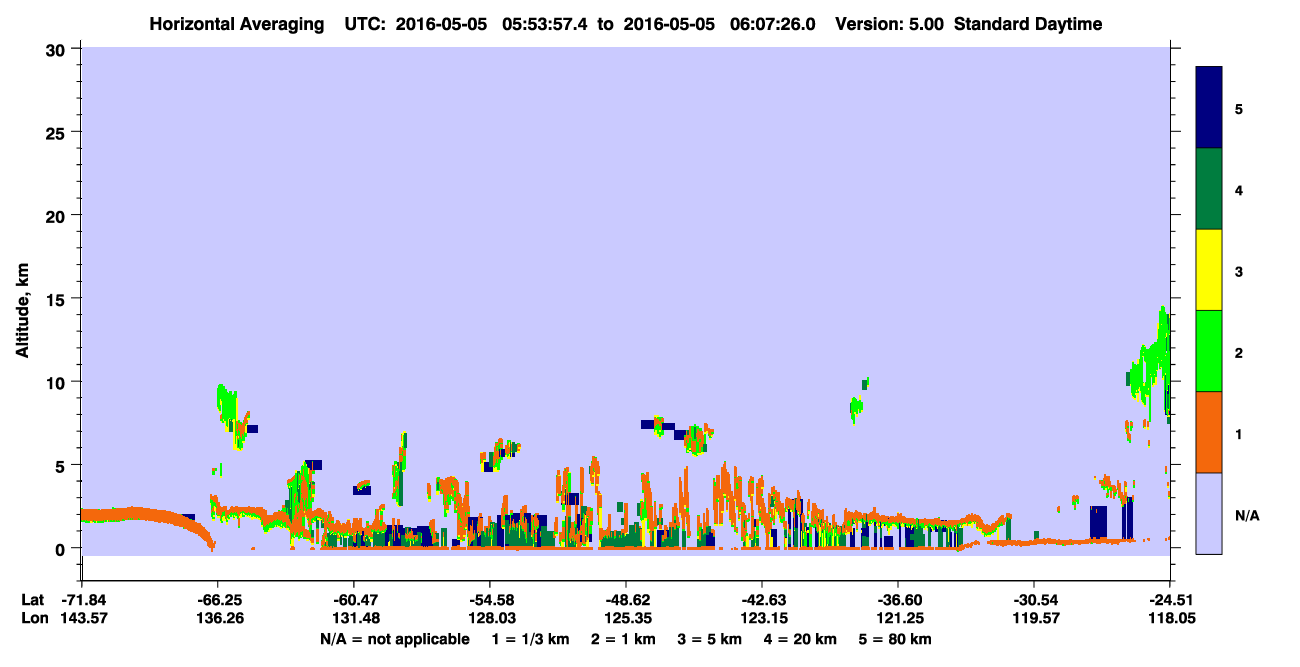Click the 'Lat' row label
Image resolution: width=1300 pixels, height=667 pixels.
[33, 600]
